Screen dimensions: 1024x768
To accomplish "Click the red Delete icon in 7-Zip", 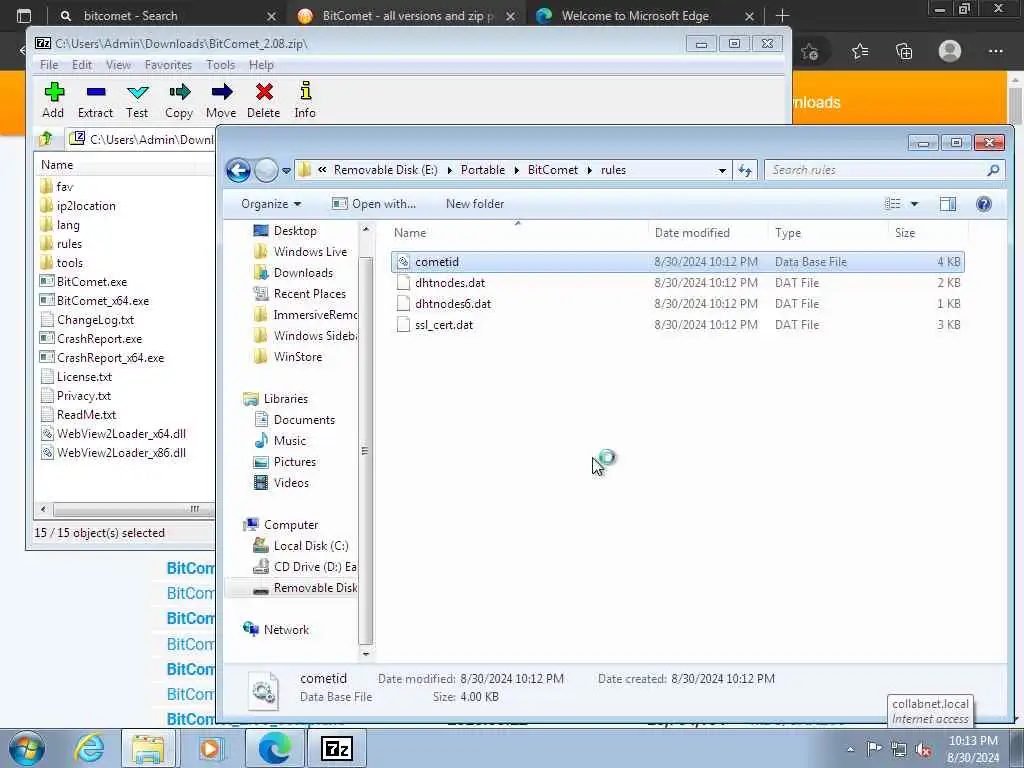I will click(264, 100).
